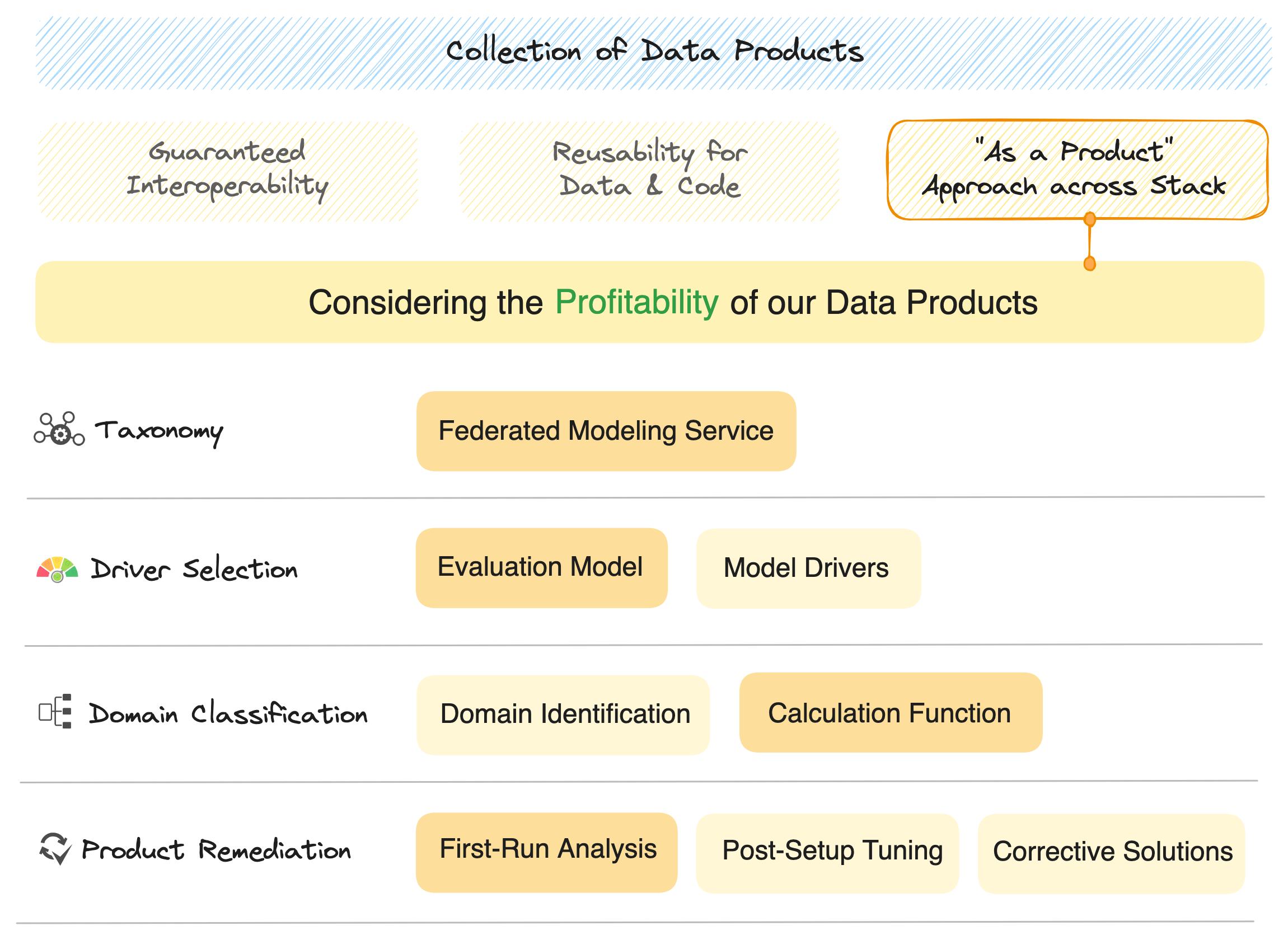1288x940 pixels.
Task: Click the lower orange connector dot
Action: [1090, 264]
